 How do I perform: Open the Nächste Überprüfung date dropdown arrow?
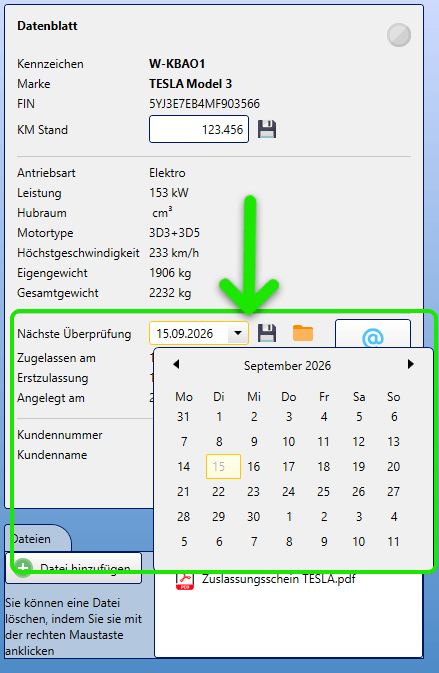coord(238,333)
